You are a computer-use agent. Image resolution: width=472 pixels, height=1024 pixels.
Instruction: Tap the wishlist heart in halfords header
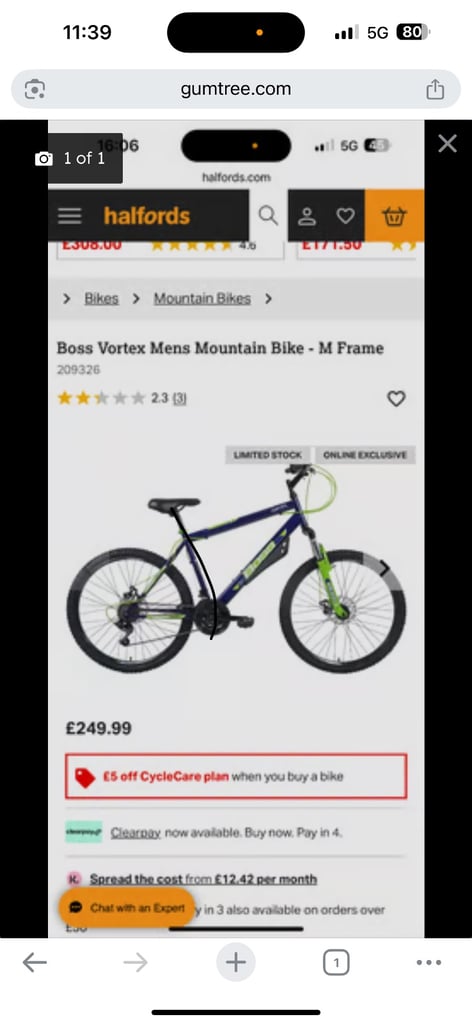345,216
